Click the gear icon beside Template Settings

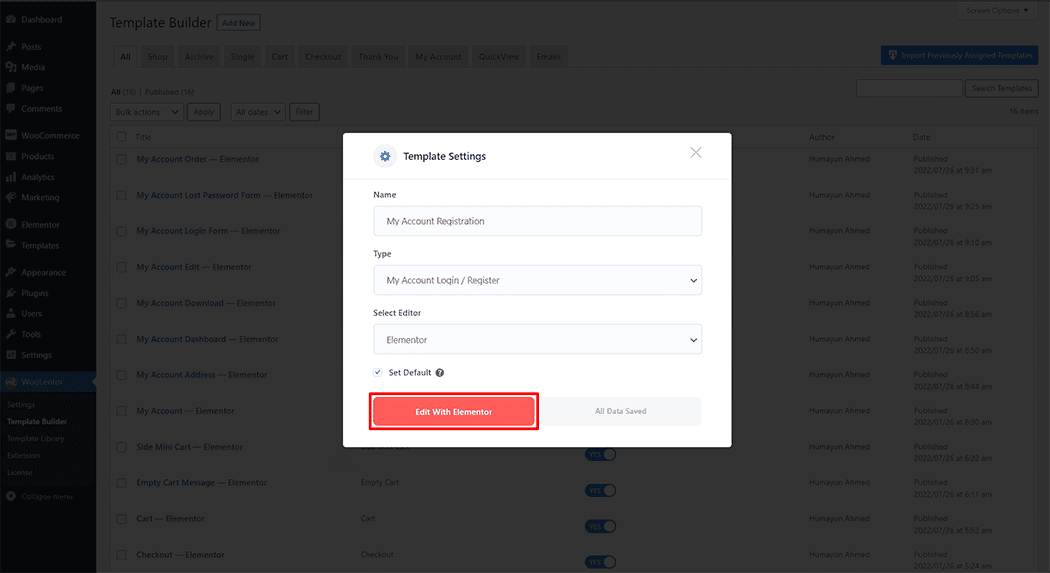(x=384, y=156)
